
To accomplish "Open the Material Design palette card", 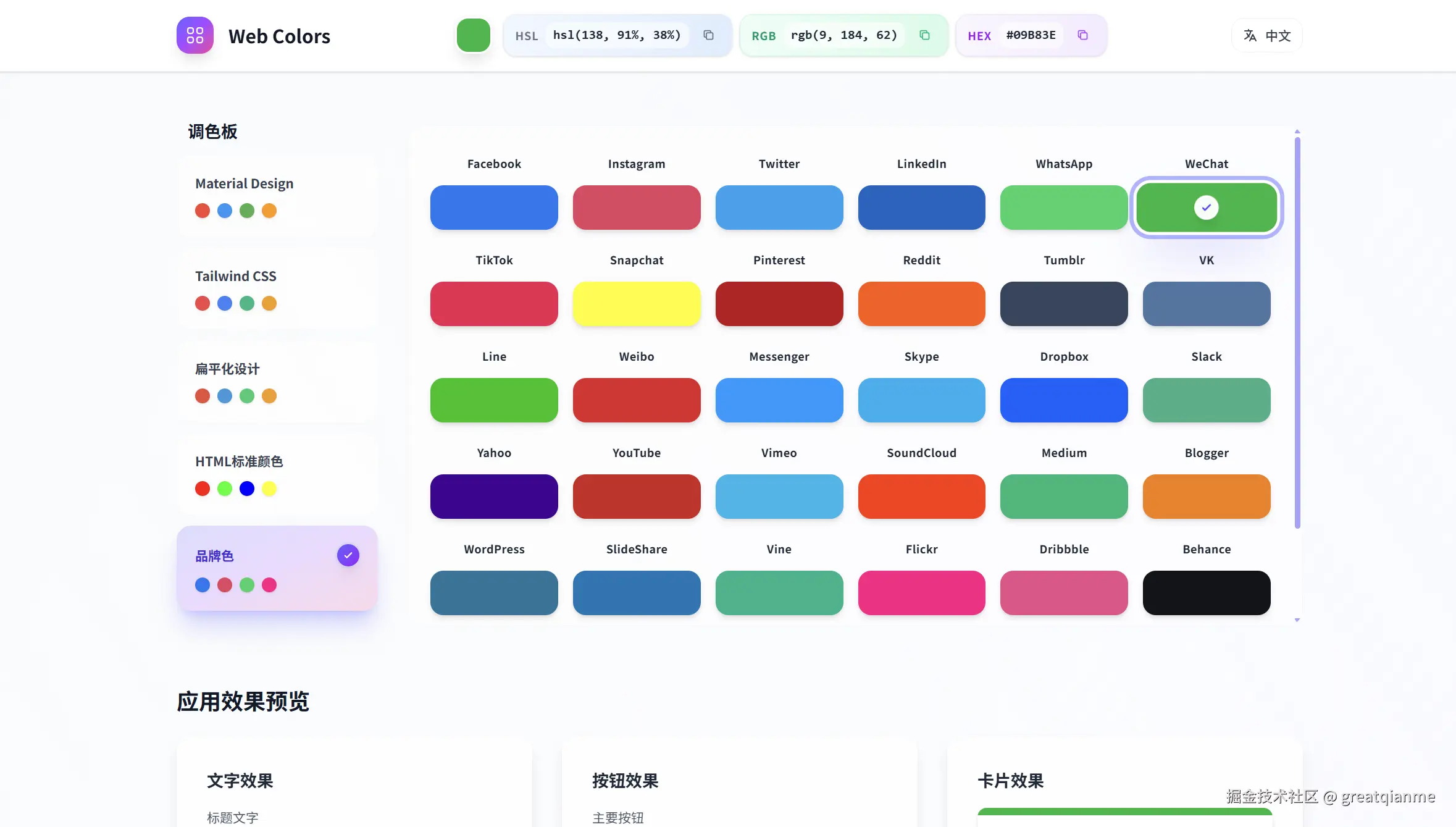I will [x=277, y=196].
